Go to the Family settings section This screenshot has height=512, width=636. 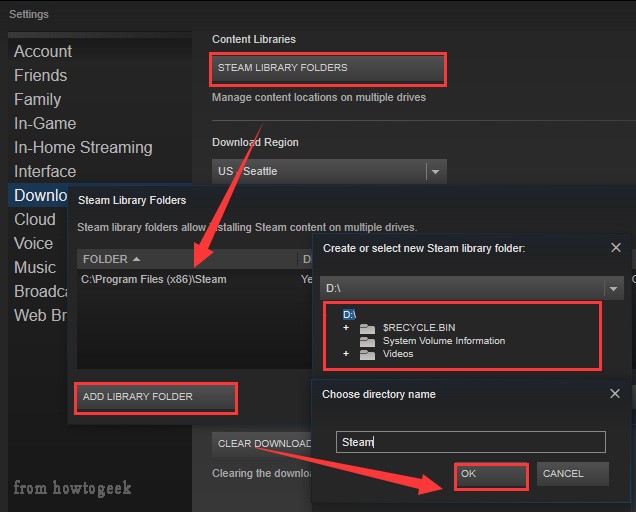tap(37, 99)
